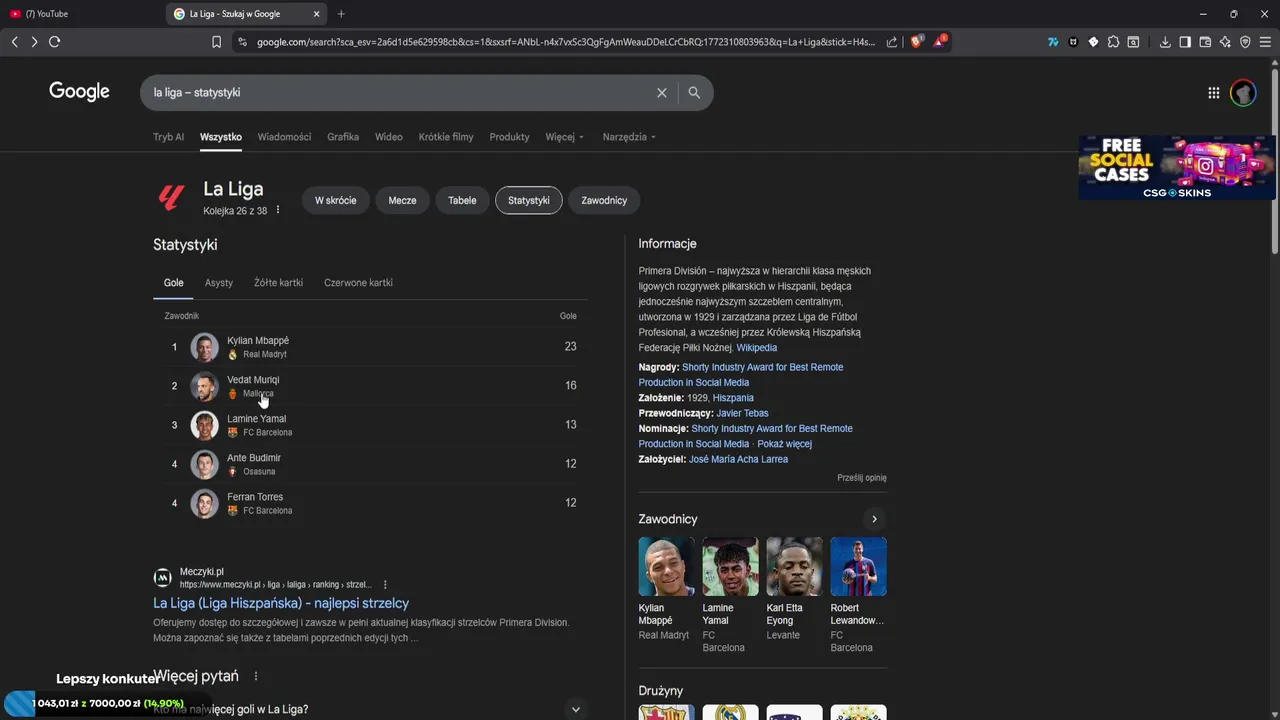
Task: Click the CSGO Skins free cases banner
Action: (1176, 167)
